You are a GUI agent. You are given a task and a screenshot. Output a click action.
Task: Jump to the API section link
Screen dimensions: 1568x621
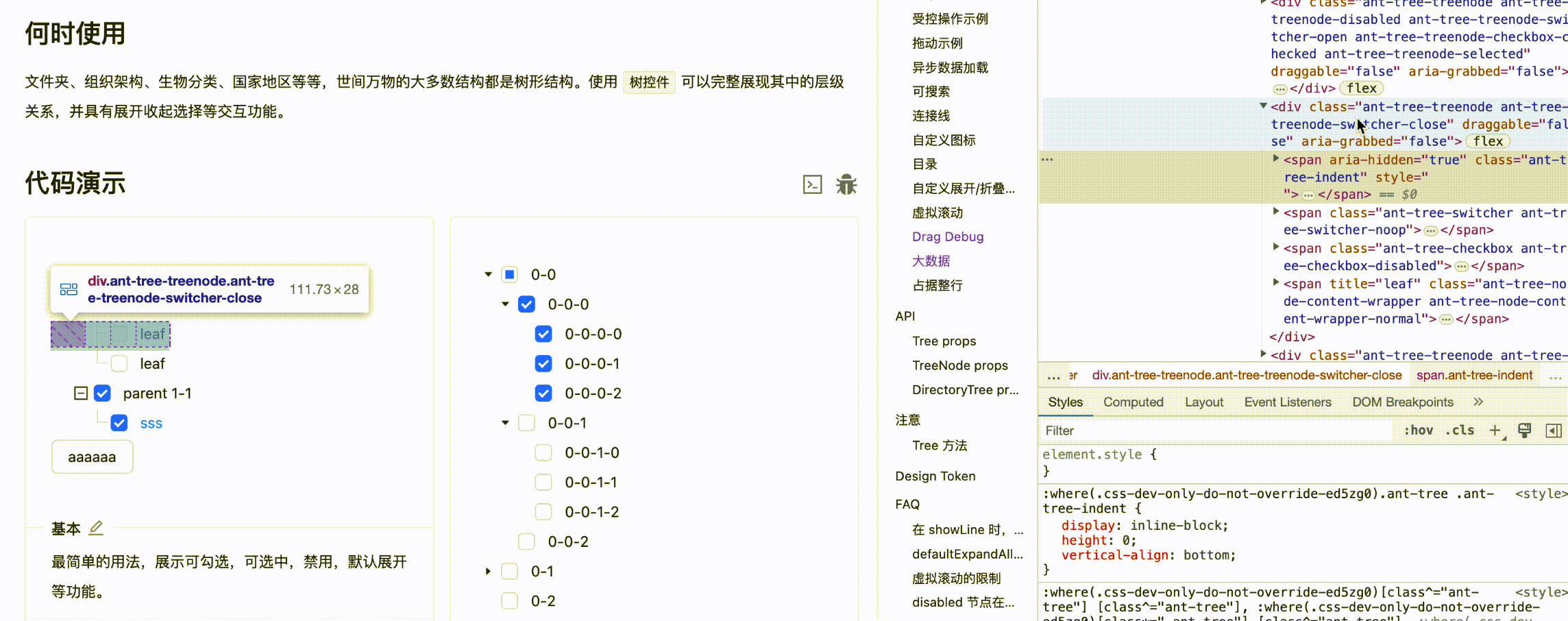(x=905, y=316)
